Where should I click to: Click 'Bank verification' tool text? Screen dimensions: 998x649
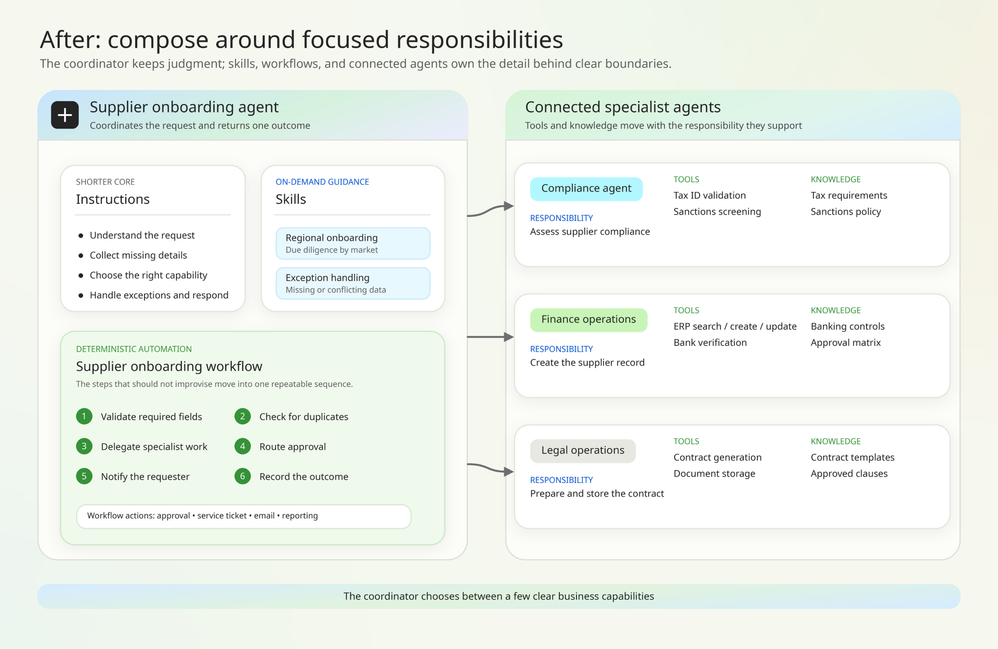[710, 342]
